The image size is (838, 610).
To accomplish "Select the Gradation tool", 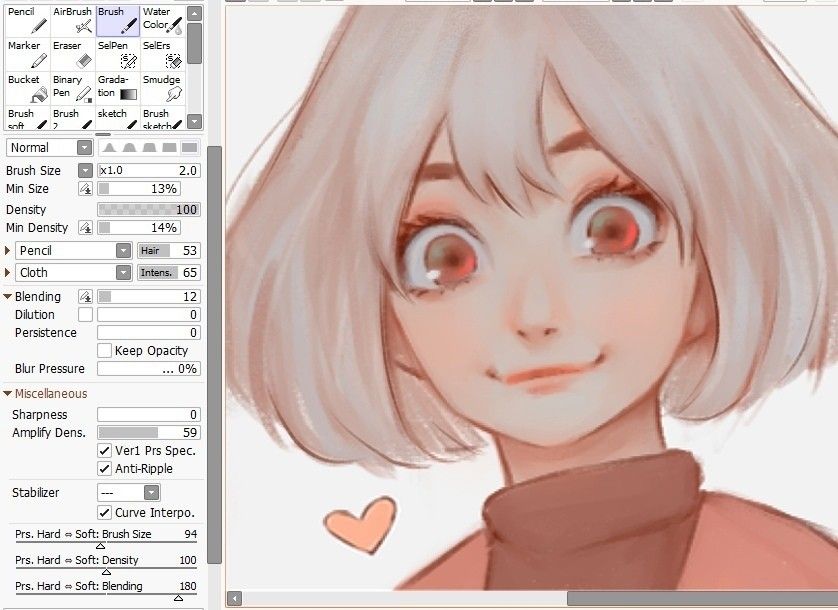I will pyautogui.click(x=118, y=88).
